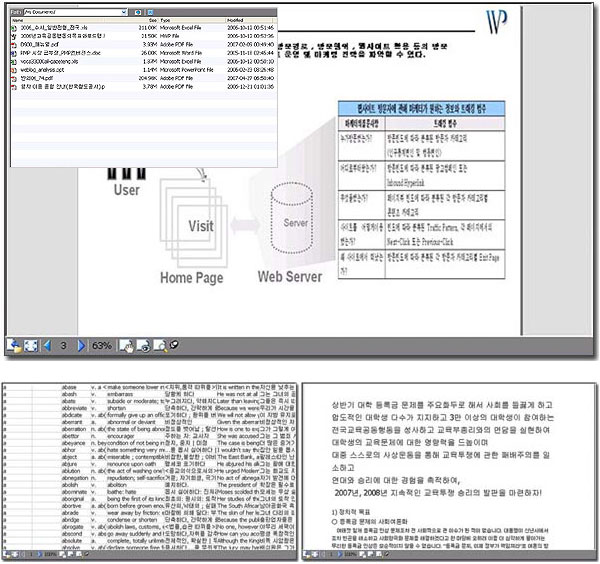This screenshot has width=600, height=564.
Task: Sort file list by Modified column header
Action: pyautogui.click(x=249, y=20)
